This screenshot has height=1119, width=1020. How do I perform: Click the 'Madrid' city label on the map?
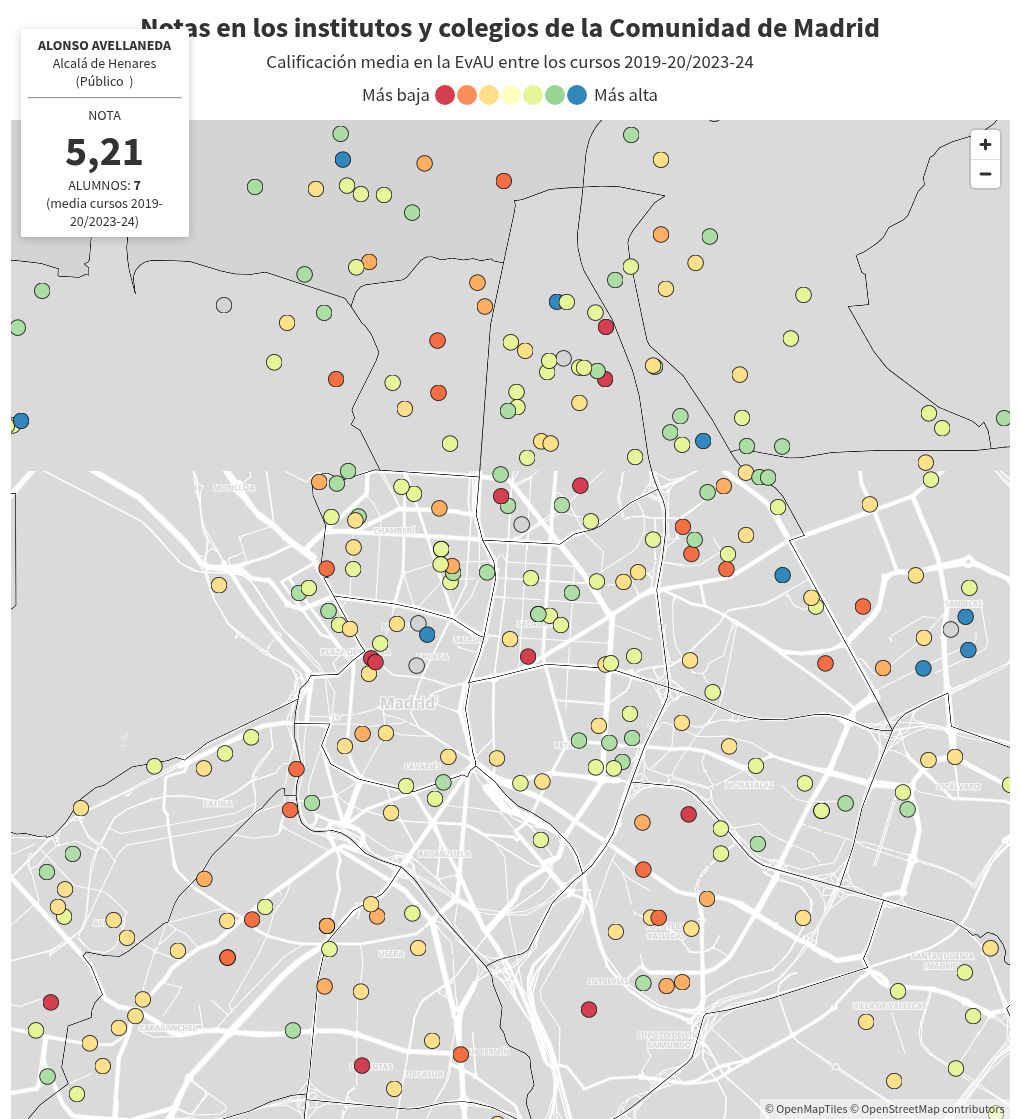click(407, 703)
